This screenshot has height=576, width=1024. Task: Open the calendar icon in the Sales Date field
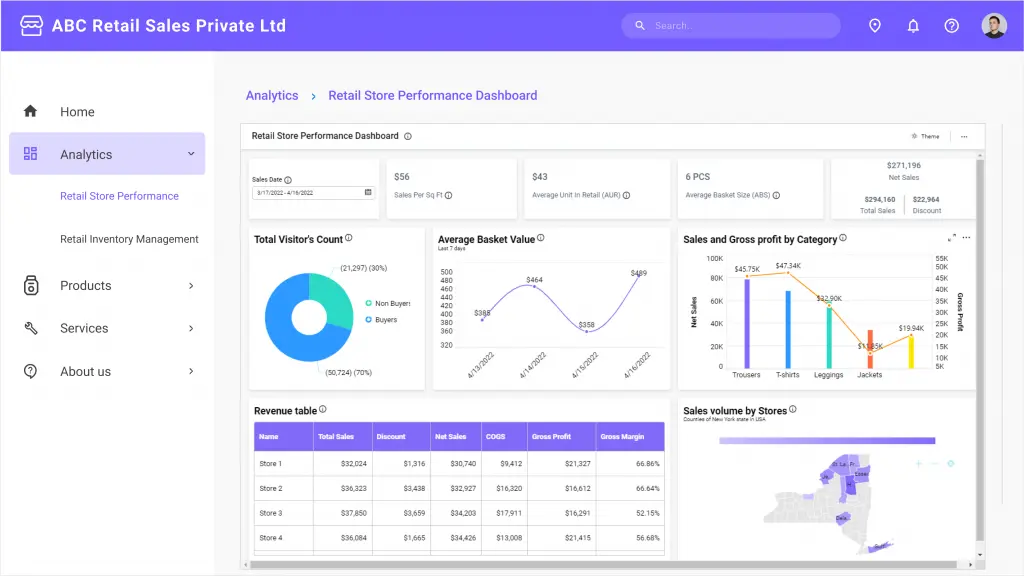pyautogui.click(x=367, y=190)
